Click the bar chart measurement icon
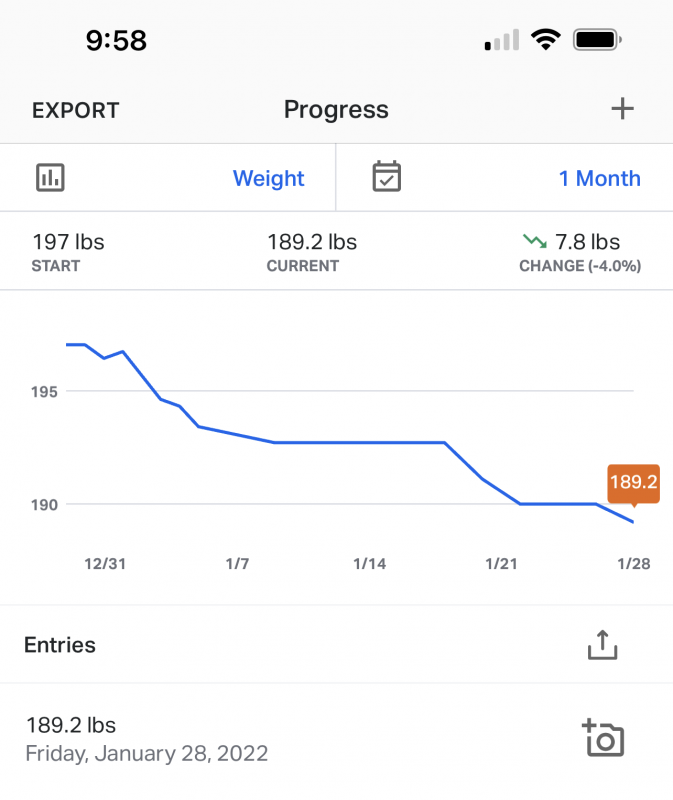Viewport: 673px width, 800px height. (x=50, y=178)
